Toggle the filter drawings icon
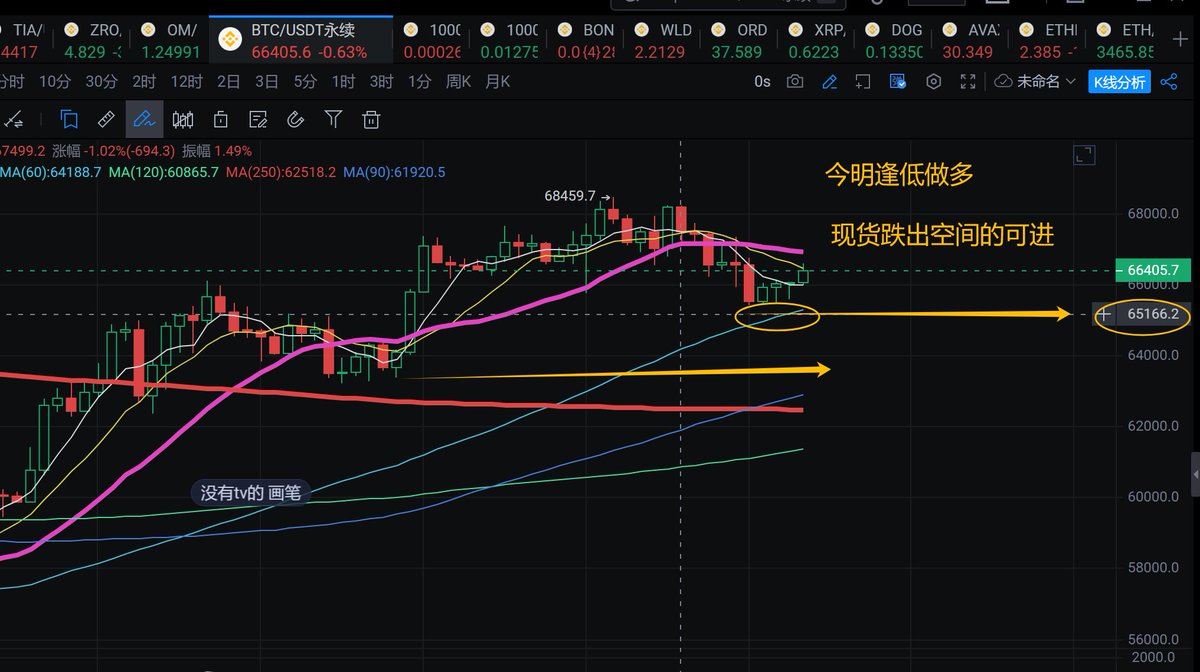Viewport: 1200px width, 672px height. 333,119
